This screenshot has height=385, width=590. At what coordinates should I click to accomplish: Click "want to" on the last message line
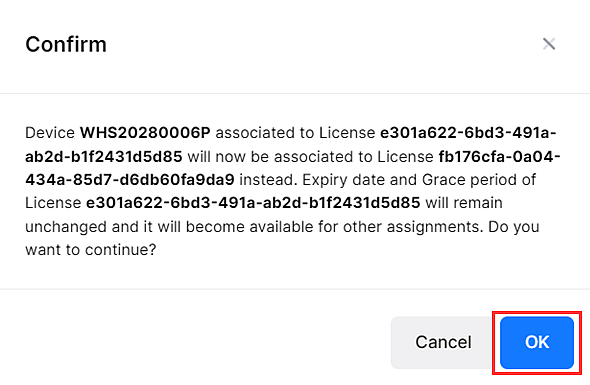pos(52,250)
